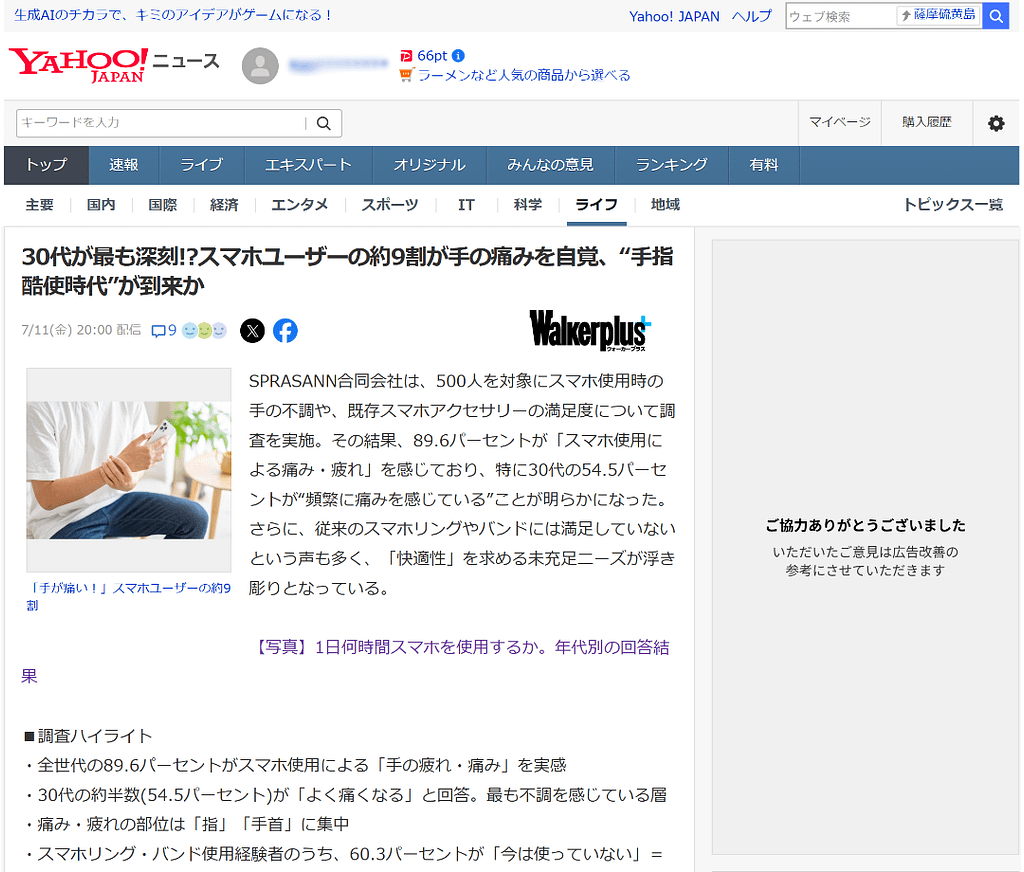Open the エンタメ category
The image size is (1024, 872).
pos(300,205)
